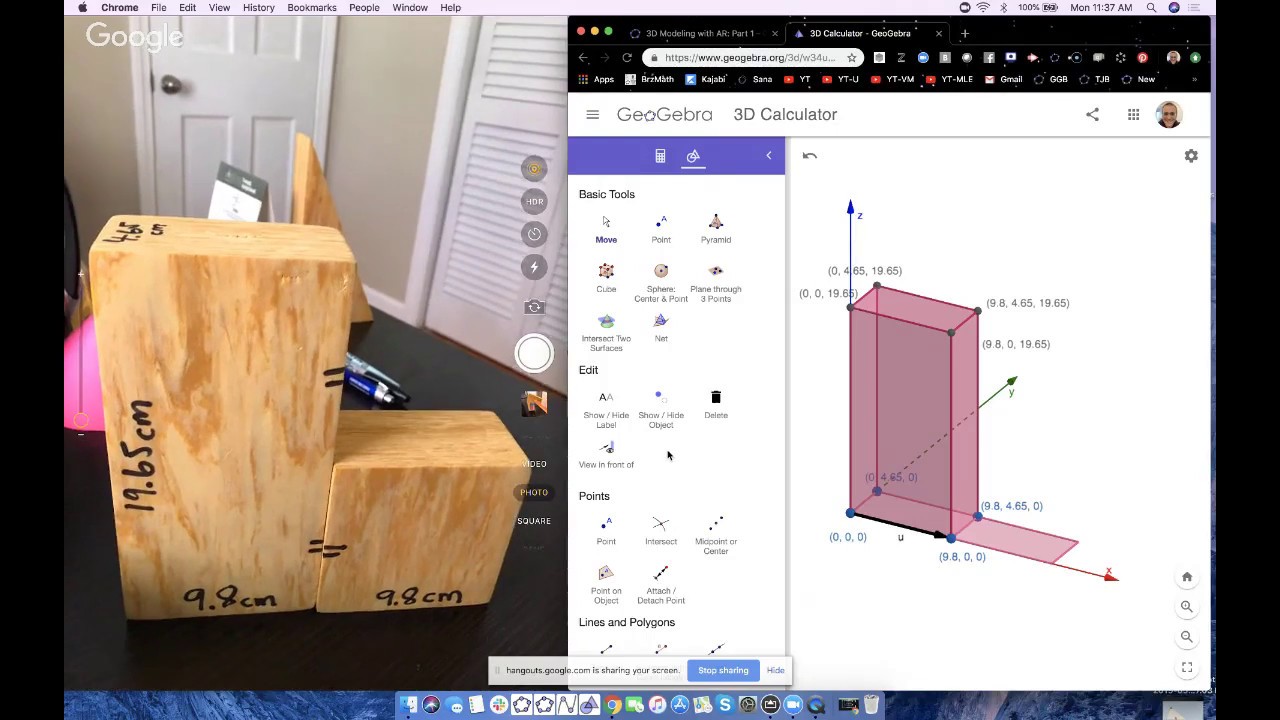Open the History menu
1280x720 pixels.
click(258, 8)
